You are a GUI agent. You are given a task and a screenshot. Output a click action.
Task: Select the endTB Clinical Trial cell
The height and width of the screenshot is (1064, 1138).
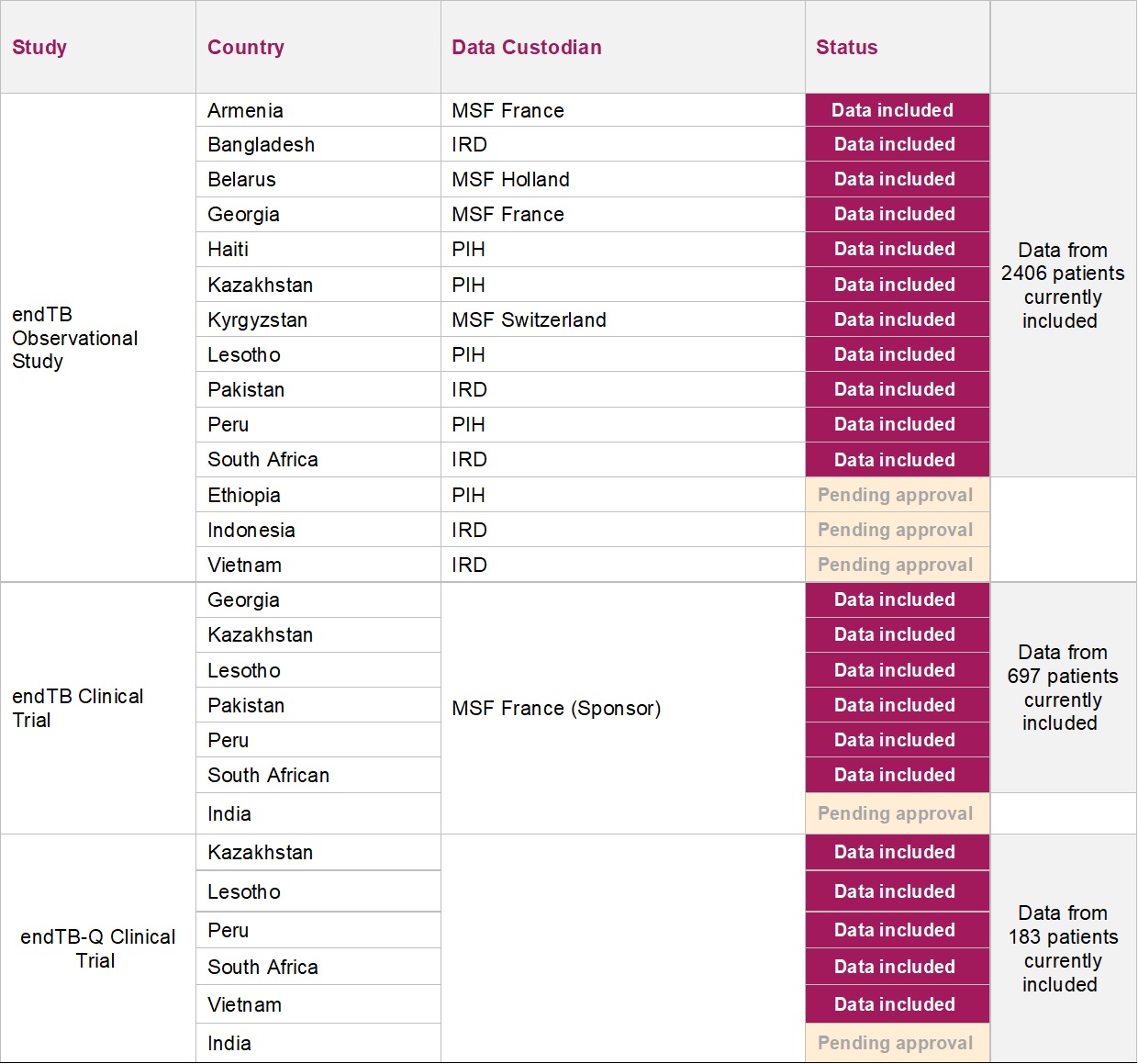(78, 708)
